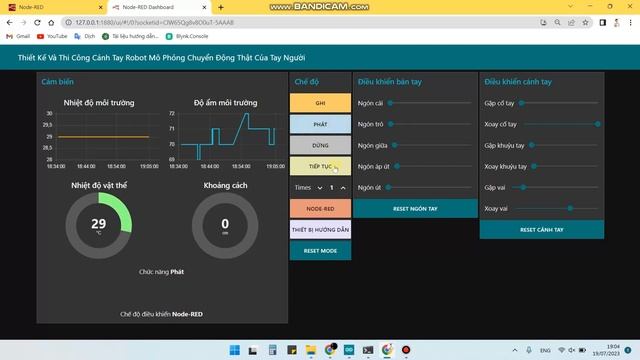640x360 pixels.
Task: Open Tài liệu hướng dẫn bookmark
Action: (x=130, y=36)
